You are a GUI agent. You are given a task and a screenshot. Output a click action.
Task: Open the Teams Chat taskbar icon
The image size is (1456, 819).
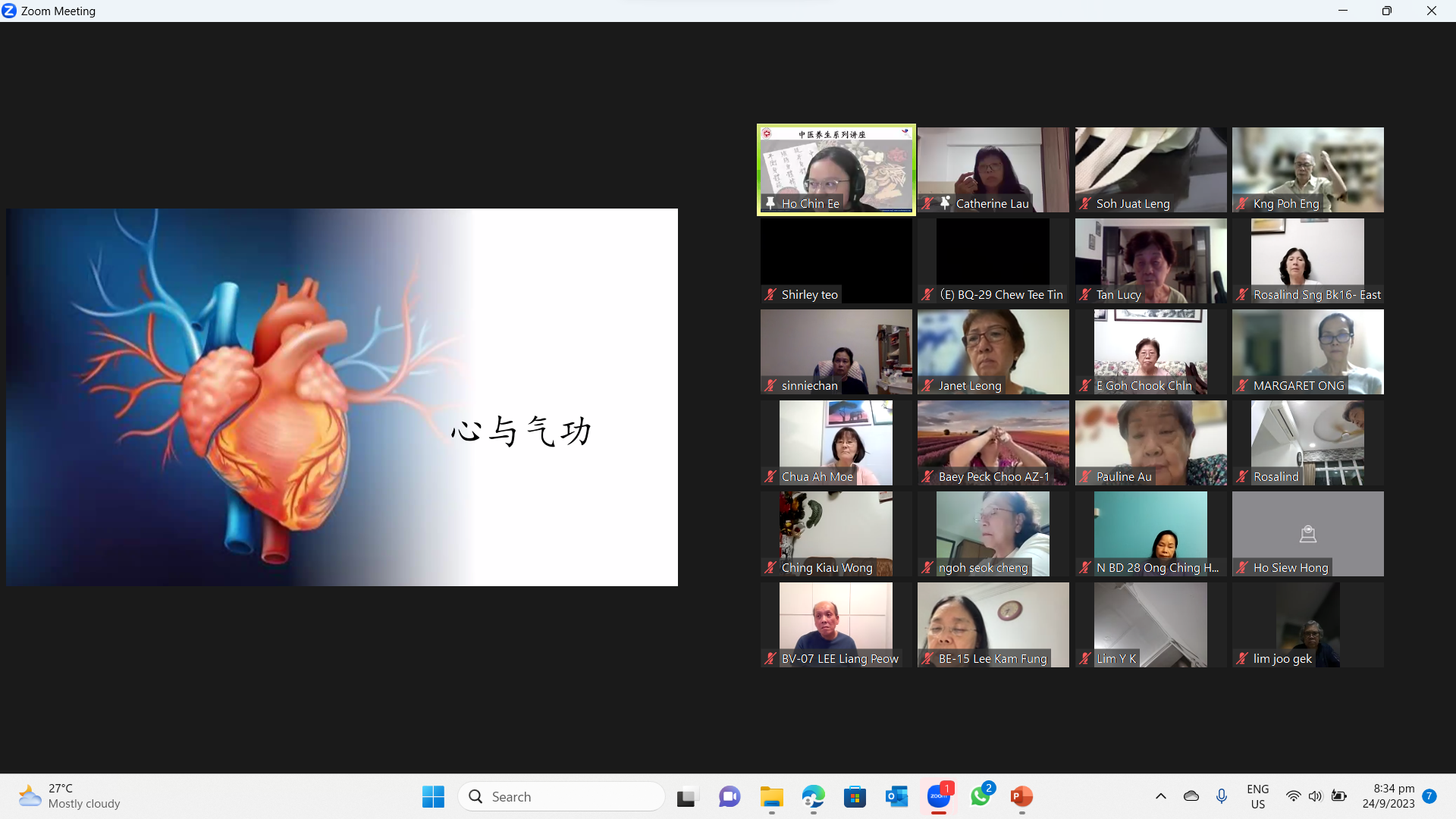coord(730,796)
